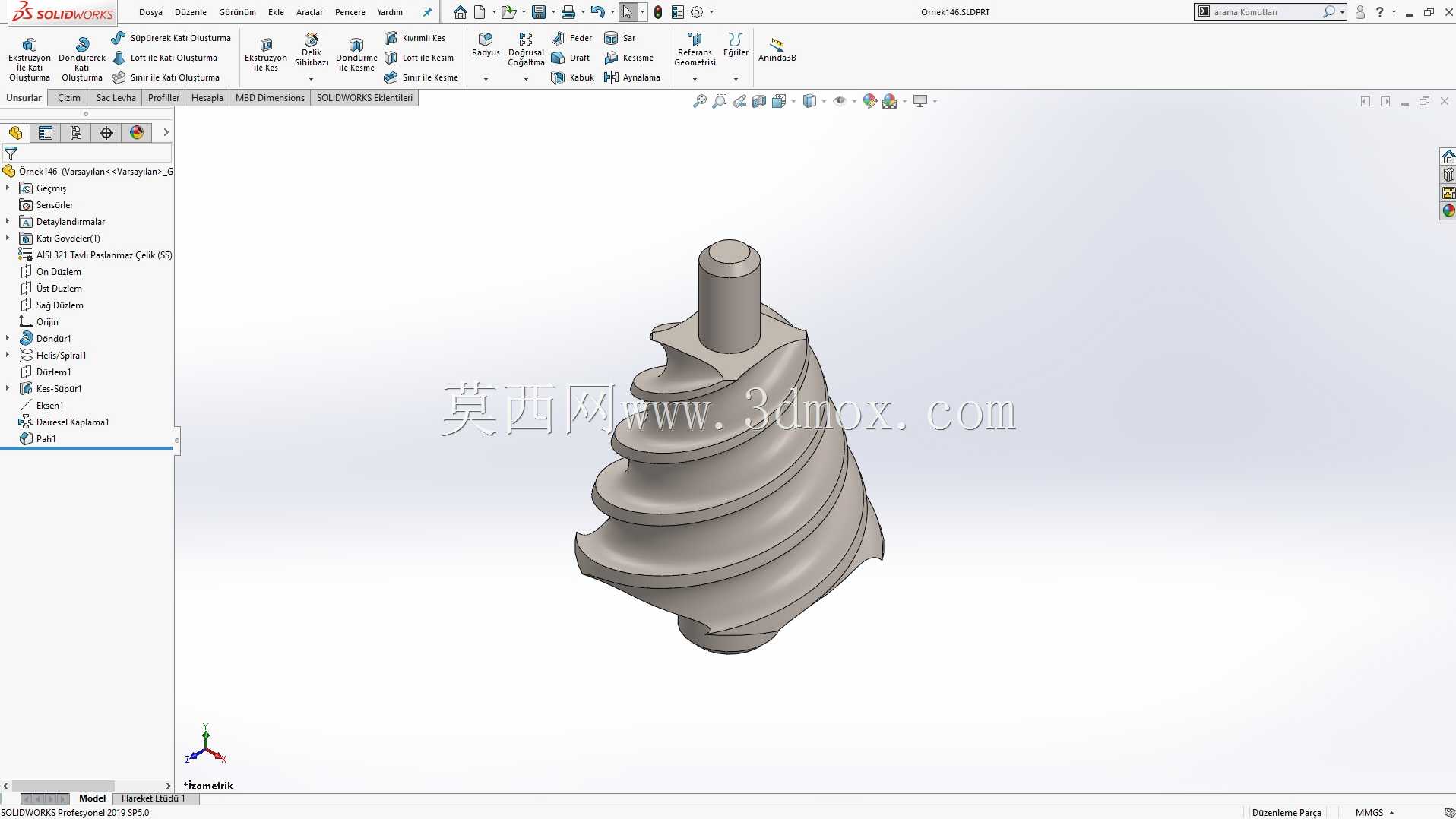Select Kıvrımlı Kes command
The height and width of the screenshot is (819, 1456).
pos(415,38)
